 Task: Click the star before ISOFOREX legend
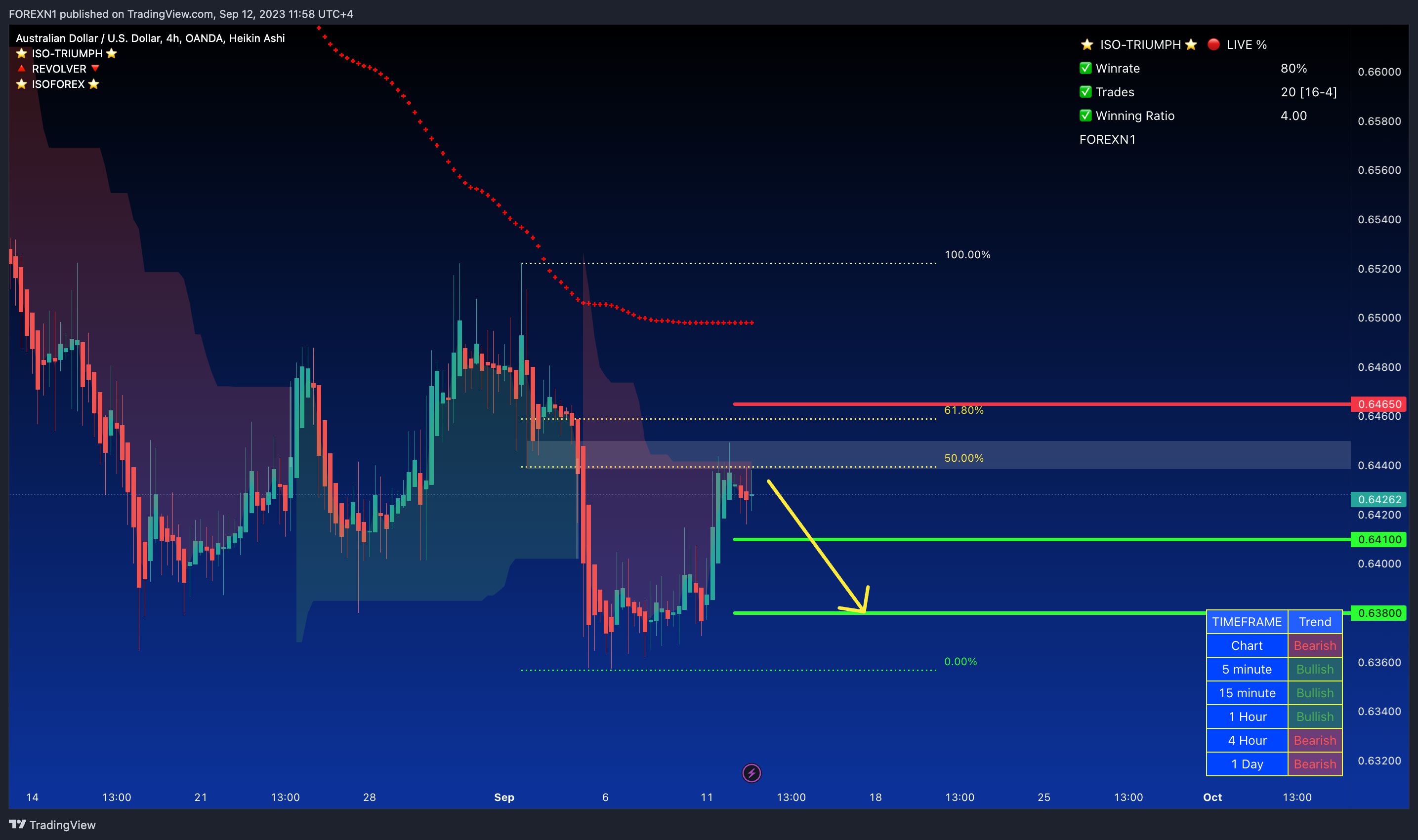[x=22, y=84]
